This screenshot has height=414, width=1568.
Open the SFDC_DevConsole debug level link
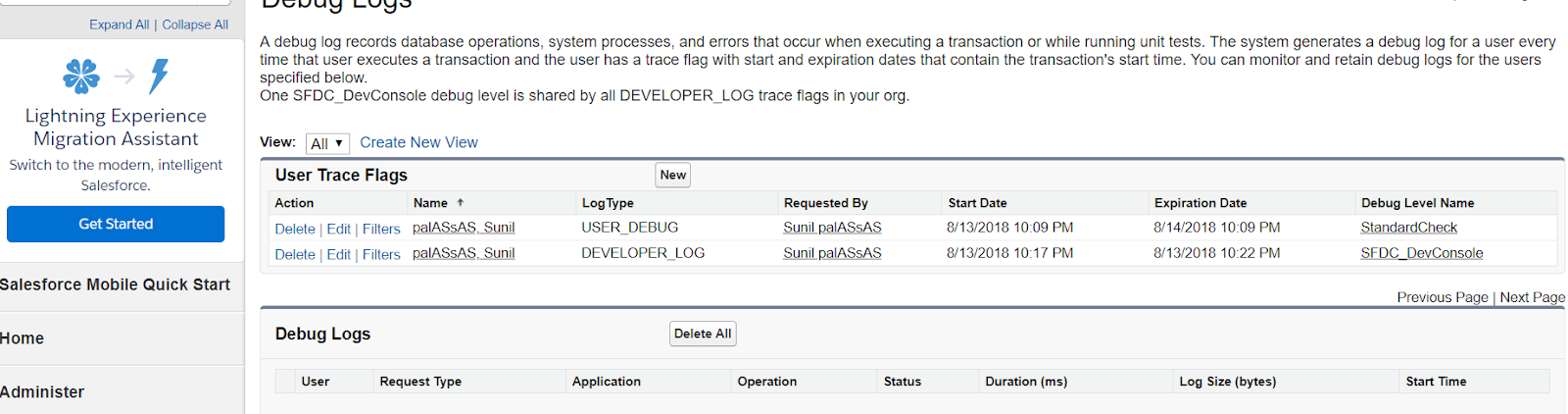1421,253
